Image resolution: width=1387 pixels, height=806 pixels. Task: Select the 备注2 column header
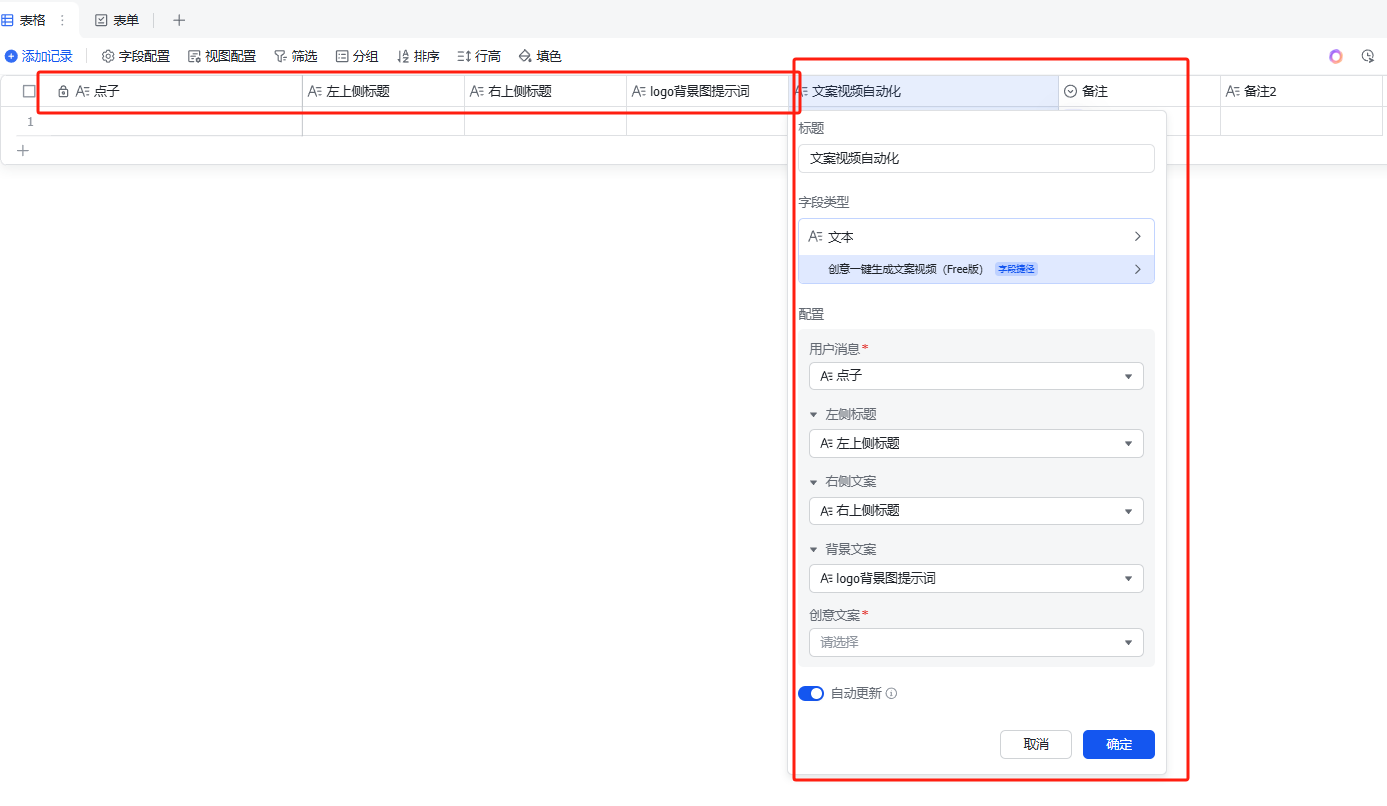tap(1301, 91)
